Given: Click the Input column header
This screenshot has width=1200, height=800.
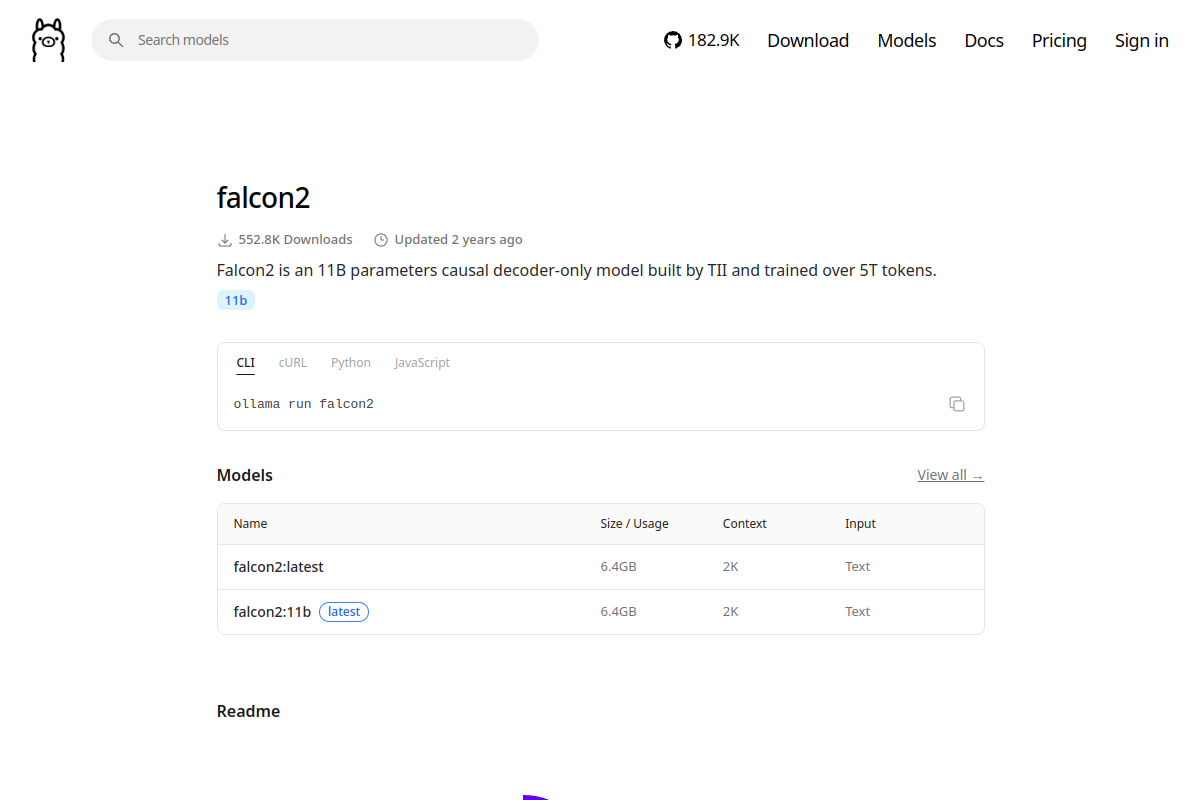Looking at the screenshot, I should [860, 524].
